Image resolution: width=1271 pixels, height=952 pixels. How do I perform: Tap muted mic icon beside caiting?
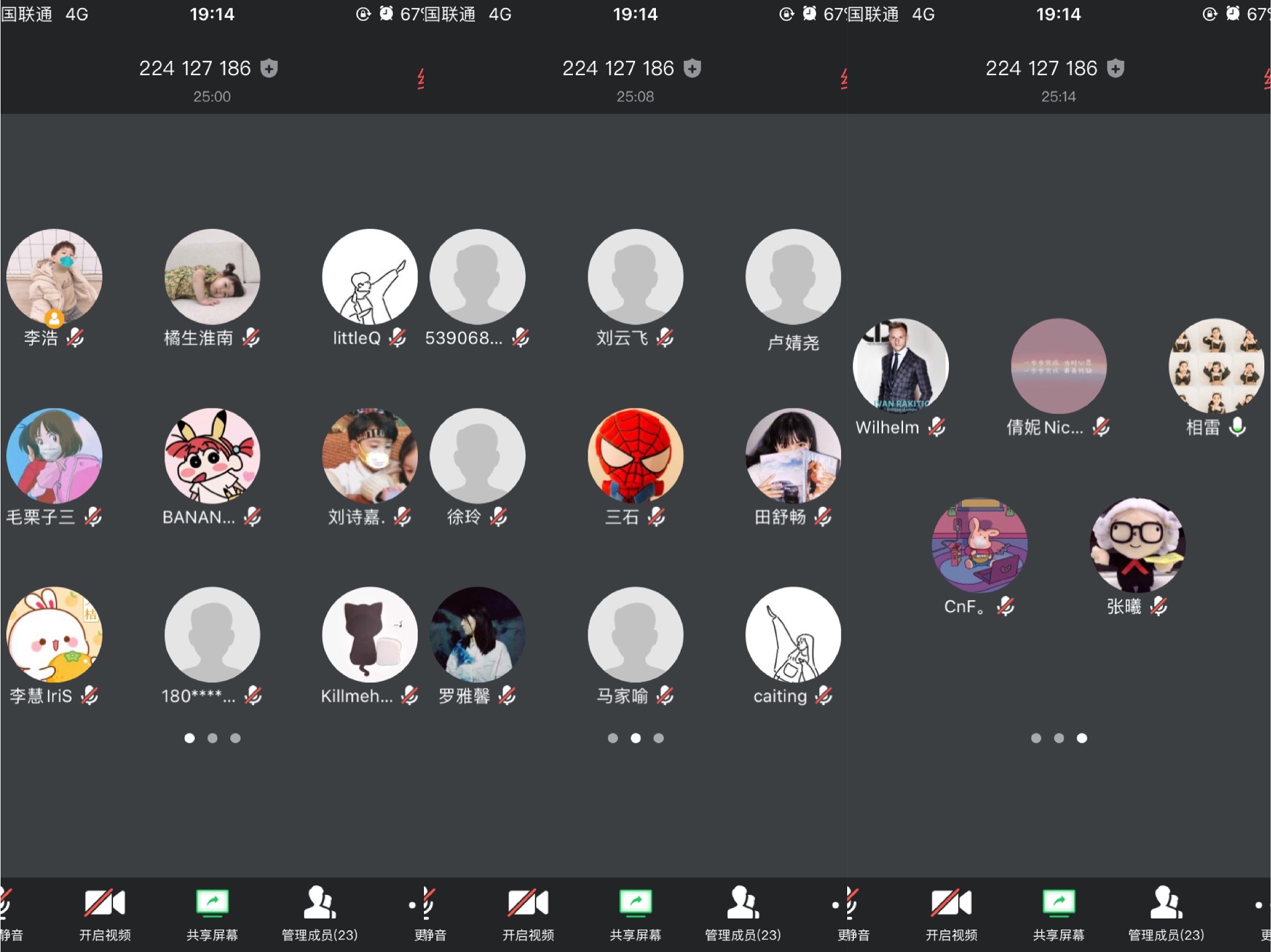[x=824, y=695]
